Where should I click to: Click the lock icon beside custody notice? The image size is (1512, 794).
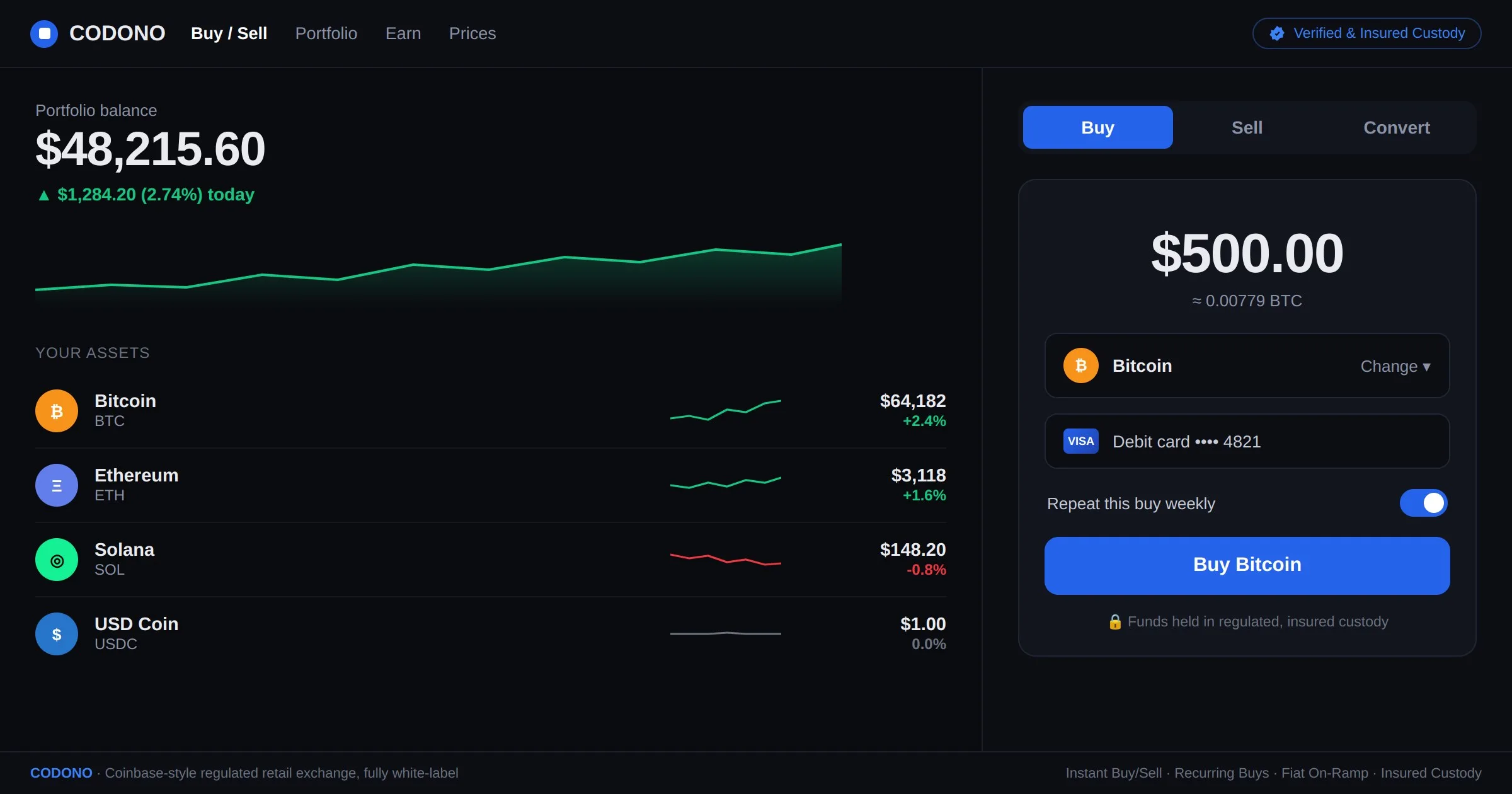[x=1115, y=622]
